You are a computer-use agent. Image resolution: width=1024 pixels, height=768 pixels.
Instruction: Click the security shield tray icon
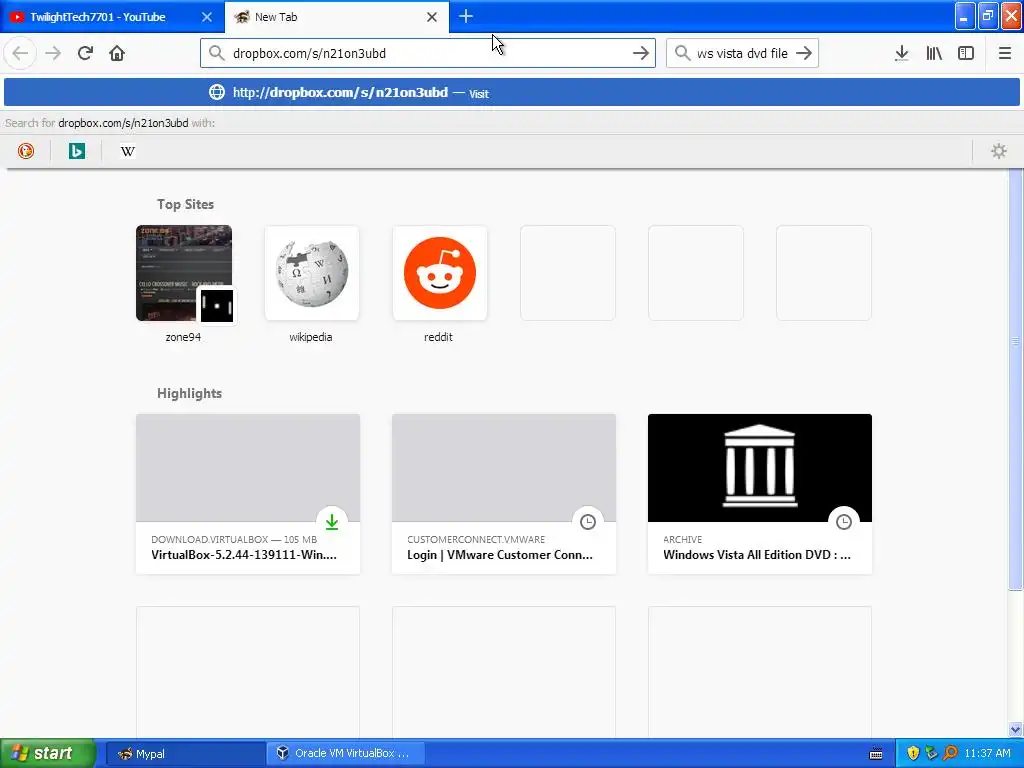(913, 754)
